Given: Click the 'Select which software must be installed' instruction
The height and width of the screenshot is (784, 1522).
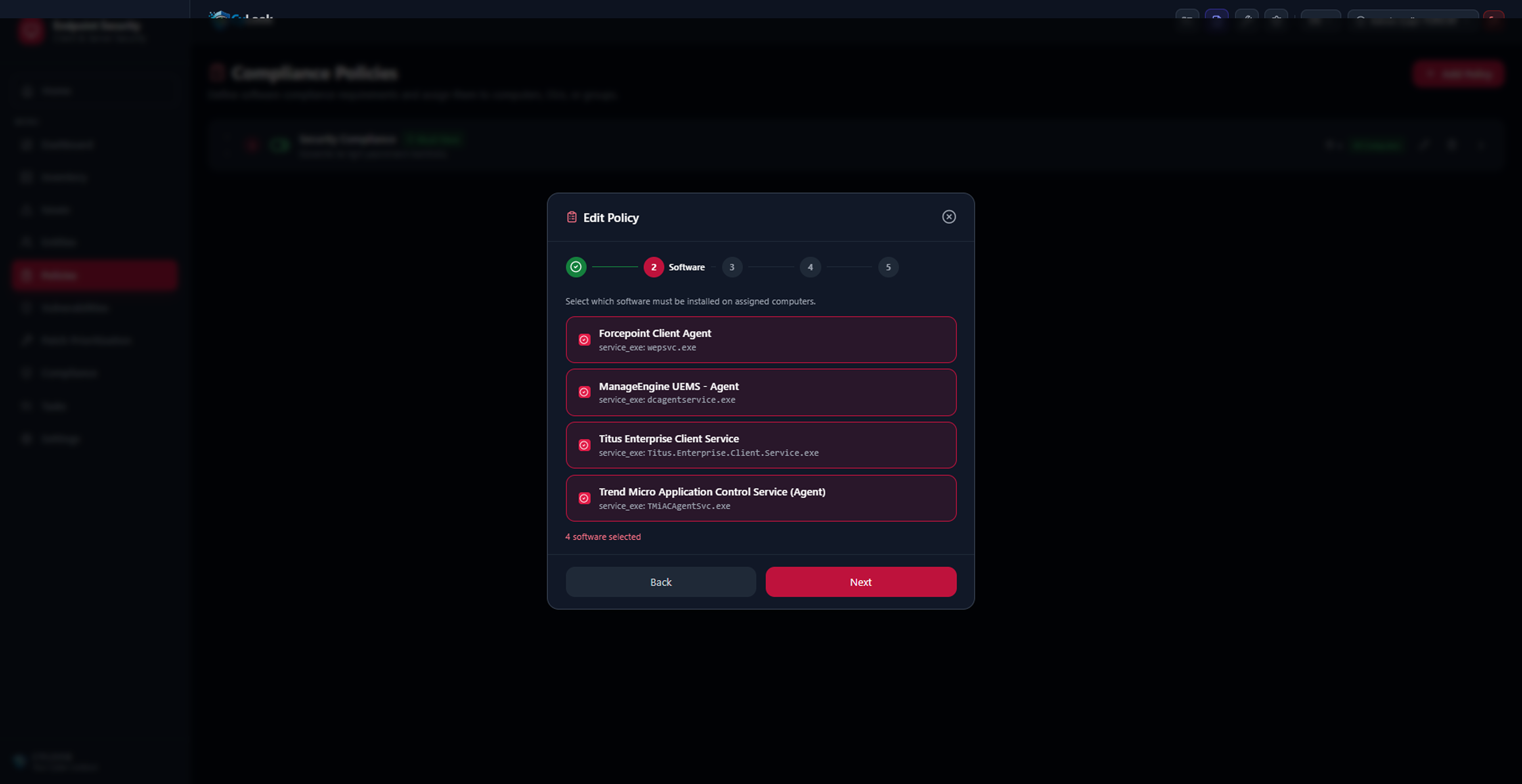Looking at the screenshot, I should click(690, 301).
